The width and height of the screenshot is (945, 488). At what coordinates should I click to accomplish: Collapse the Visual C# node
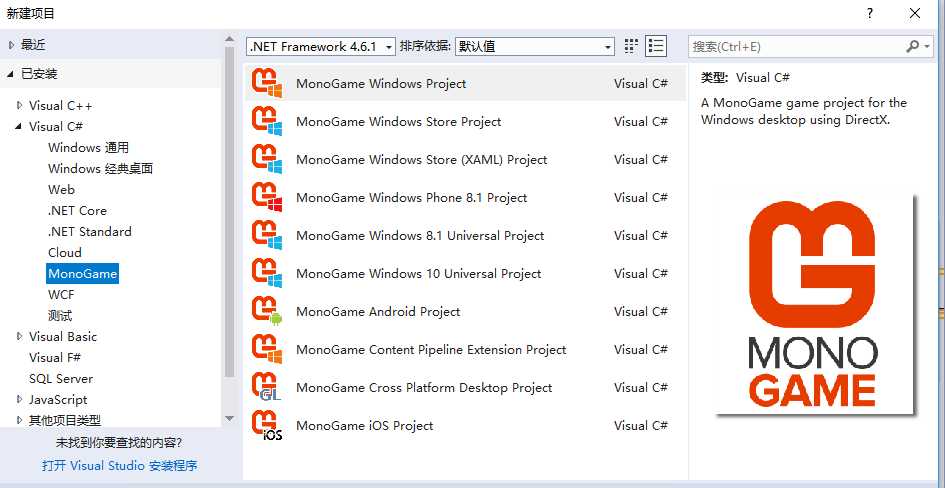pyautogui.click(x=19, y=127)
